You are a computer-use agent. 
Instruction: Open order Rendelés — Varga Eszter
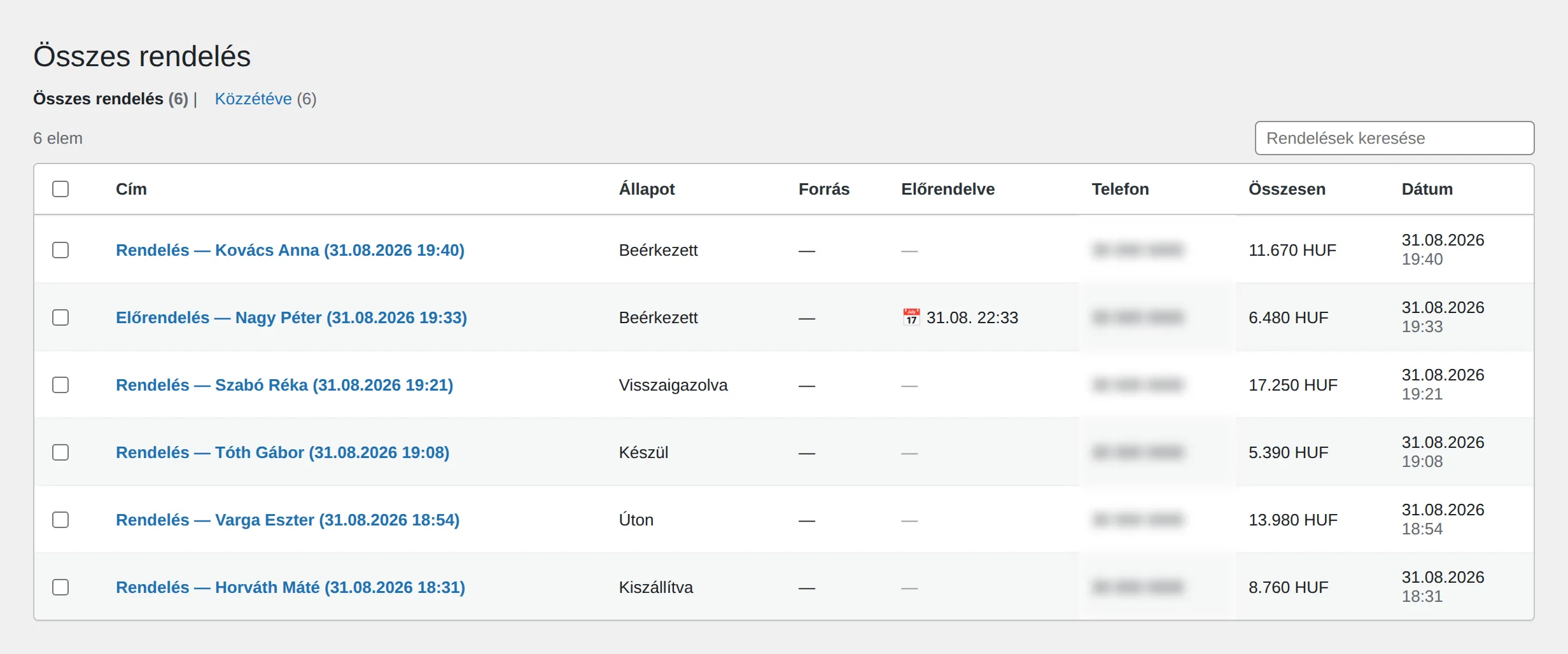click(288, 520)
